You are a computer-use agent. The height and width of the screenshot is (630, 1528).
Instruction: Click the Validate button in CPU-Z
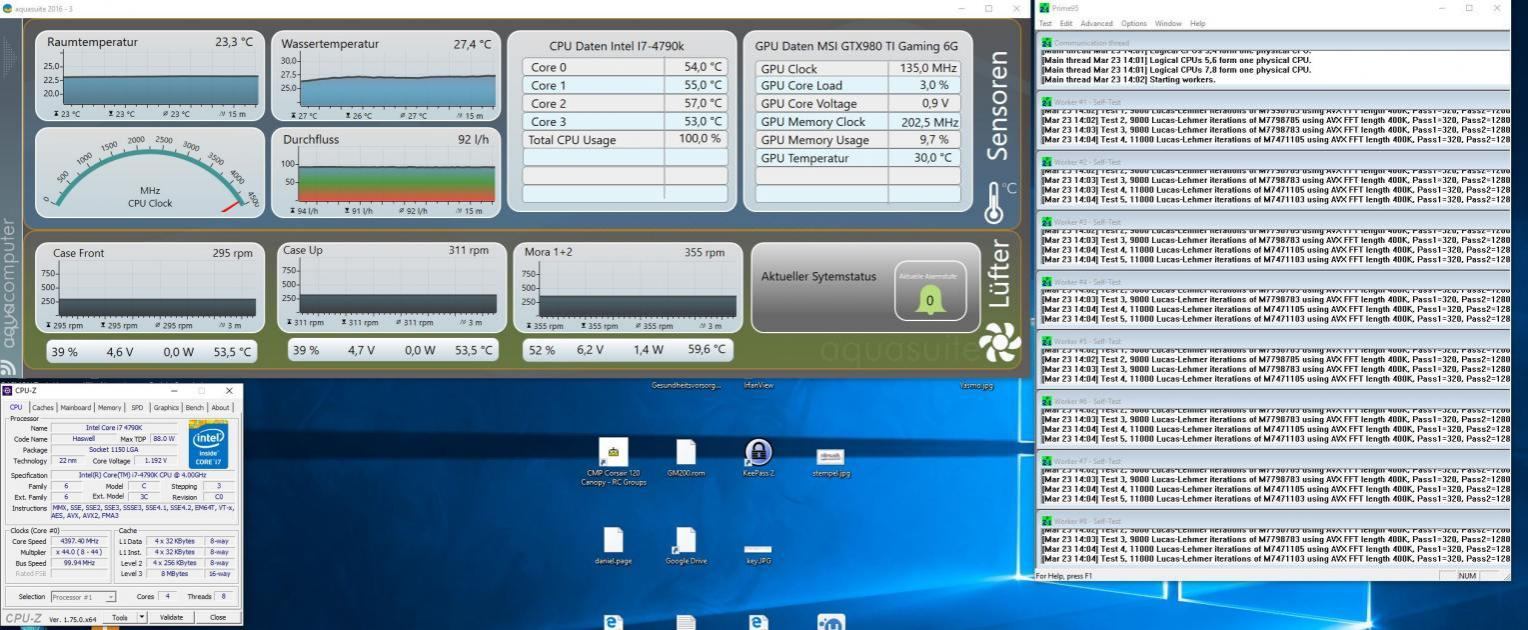pos(171,617)
